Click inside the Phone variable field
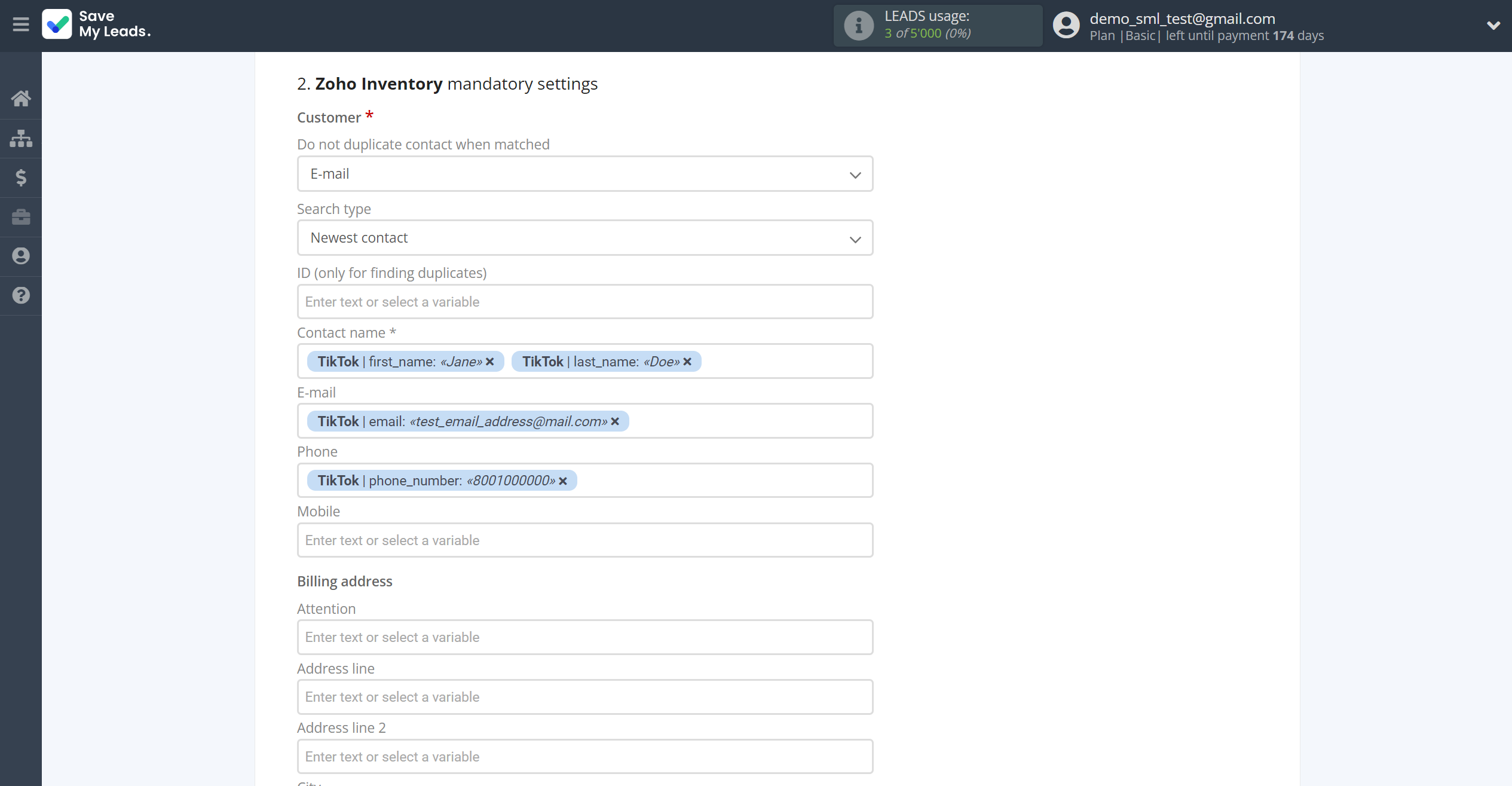This screenshot has height=786, width=1512. click(585, 481)
